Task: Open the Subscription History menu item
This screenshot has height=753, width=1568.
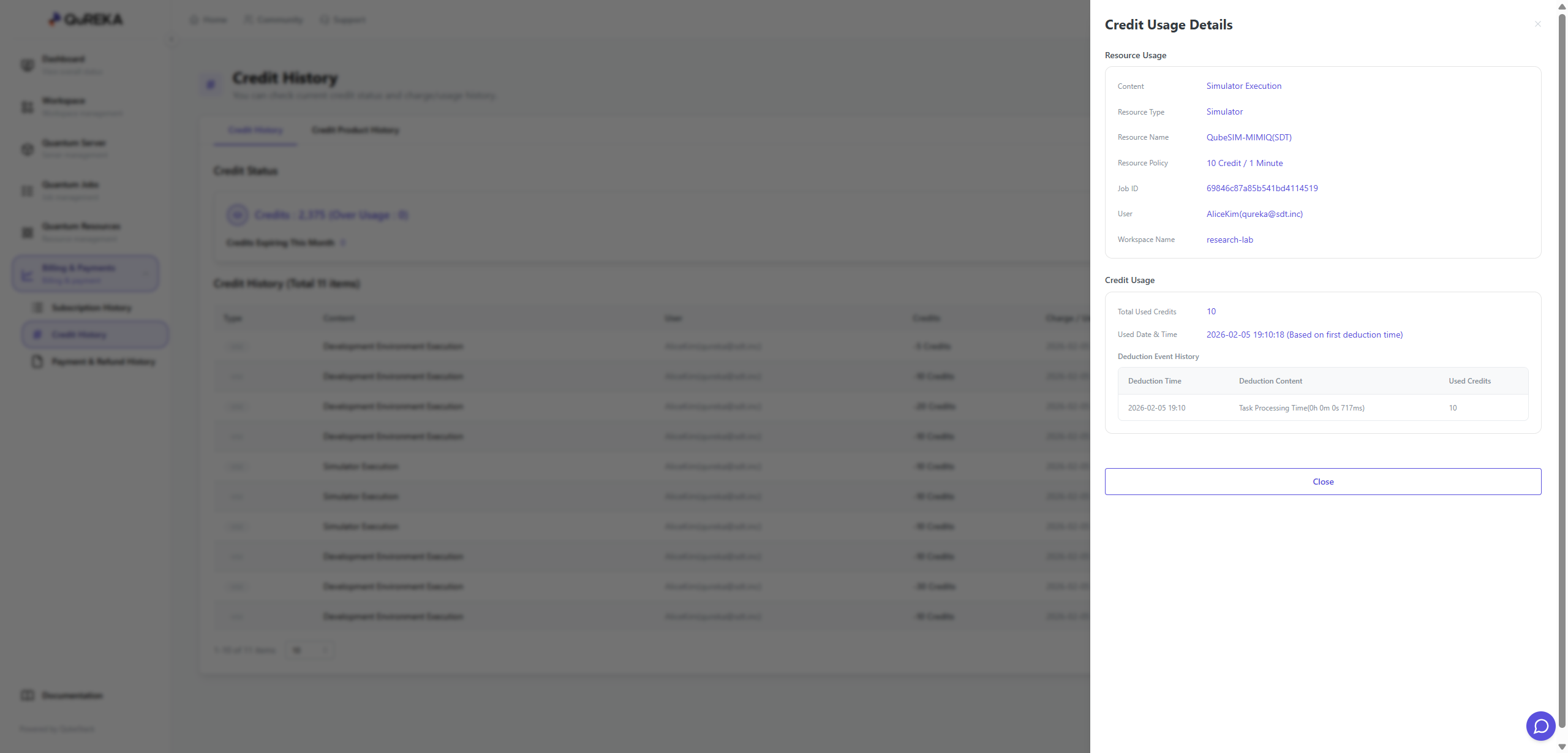Action: pyautogui.click(x=91, y=308)
